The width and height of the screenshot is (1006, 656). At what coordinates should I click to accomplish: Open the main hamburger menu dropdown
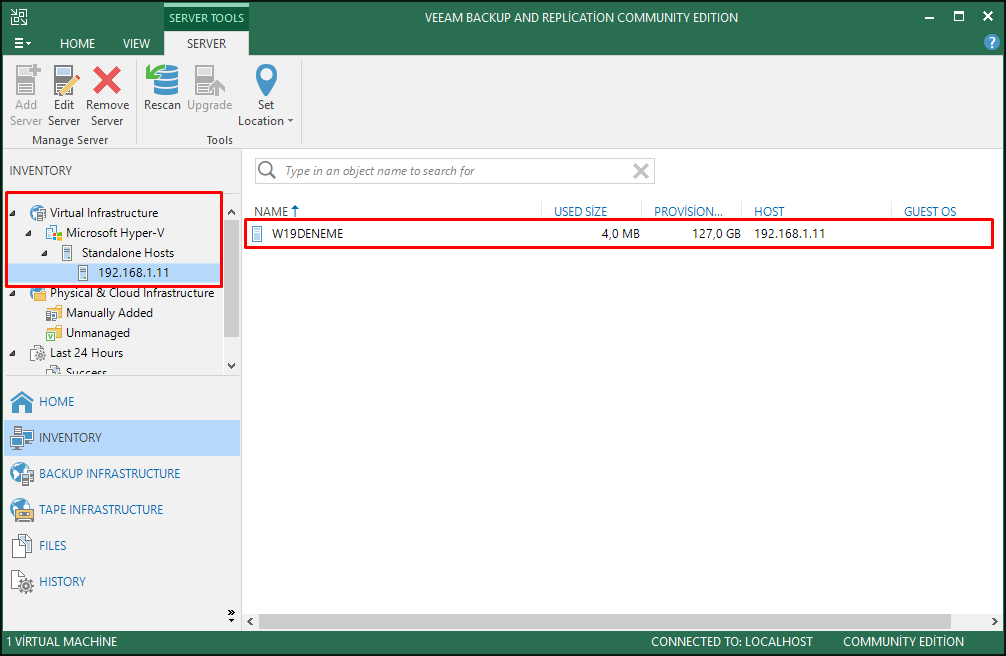coord(22,44)
